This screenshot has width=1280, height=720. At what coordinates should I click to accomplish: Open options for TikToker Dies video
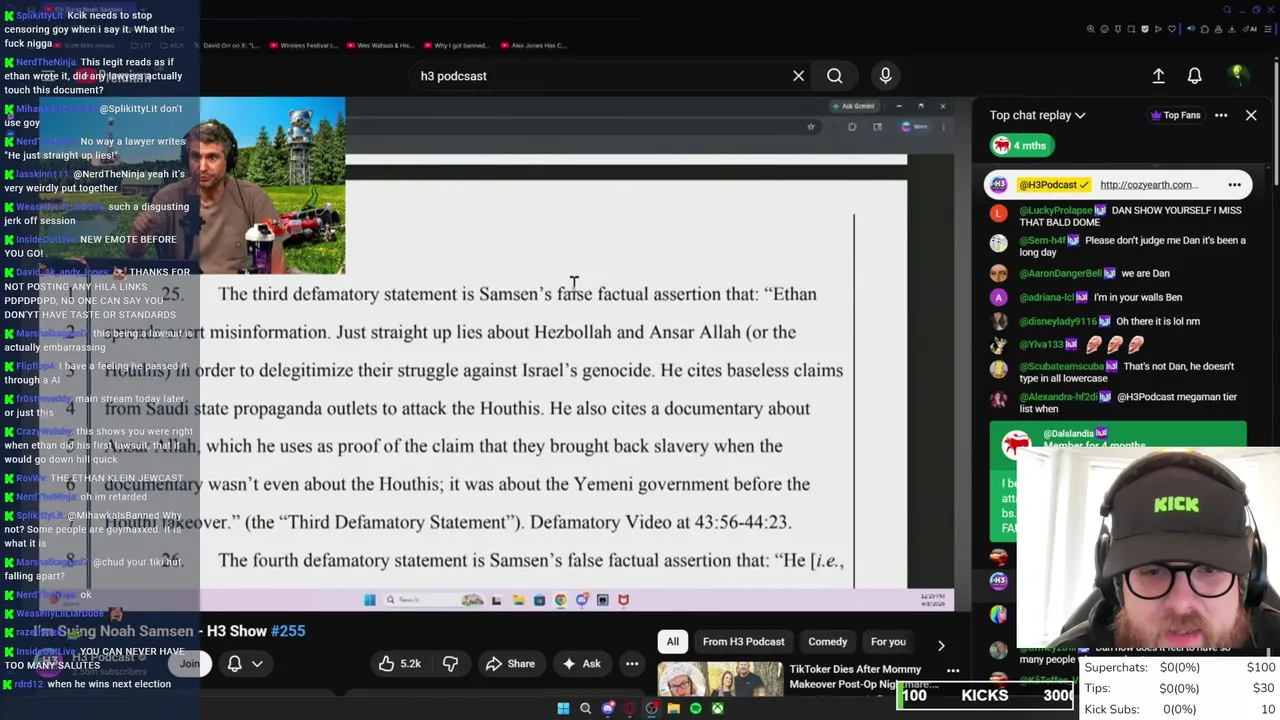[953, 670]
